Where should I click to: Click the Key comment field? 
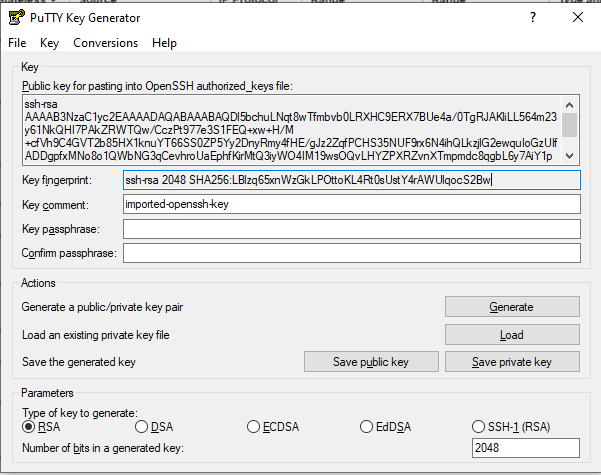(351, 204)
